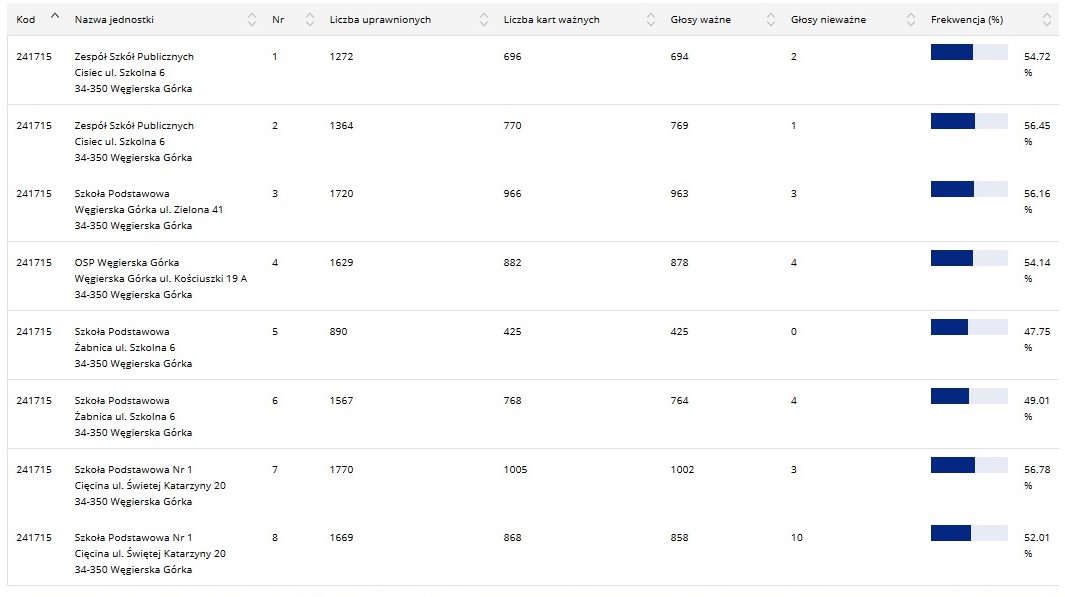Image resolution: width=1065 pixels, height=597 pixels.
Task: Click the Głosy nieważne header label
Action: pyautogui.click(x=828, y=20)
